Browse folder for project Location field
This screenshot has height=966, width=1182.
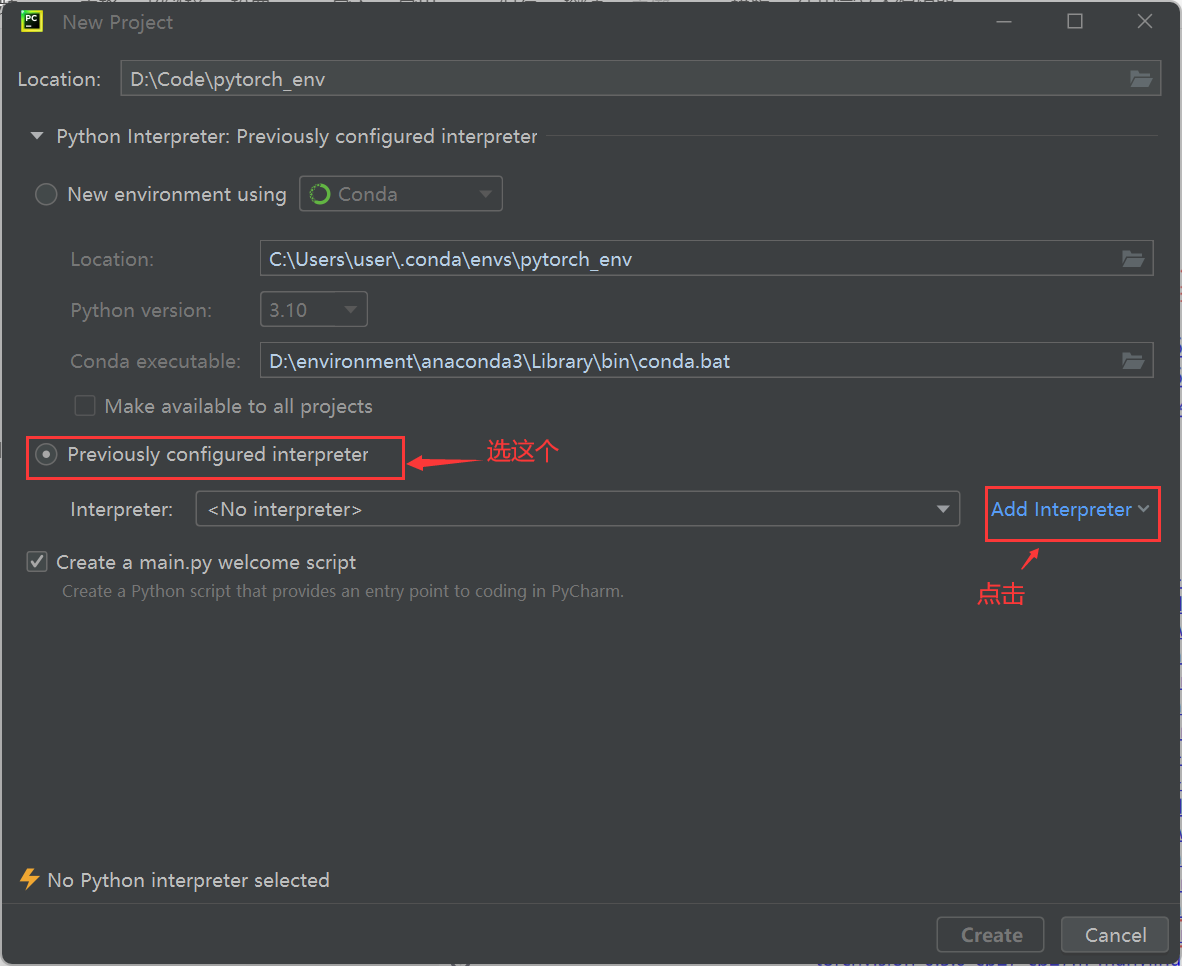click(x=1141, y=79)
